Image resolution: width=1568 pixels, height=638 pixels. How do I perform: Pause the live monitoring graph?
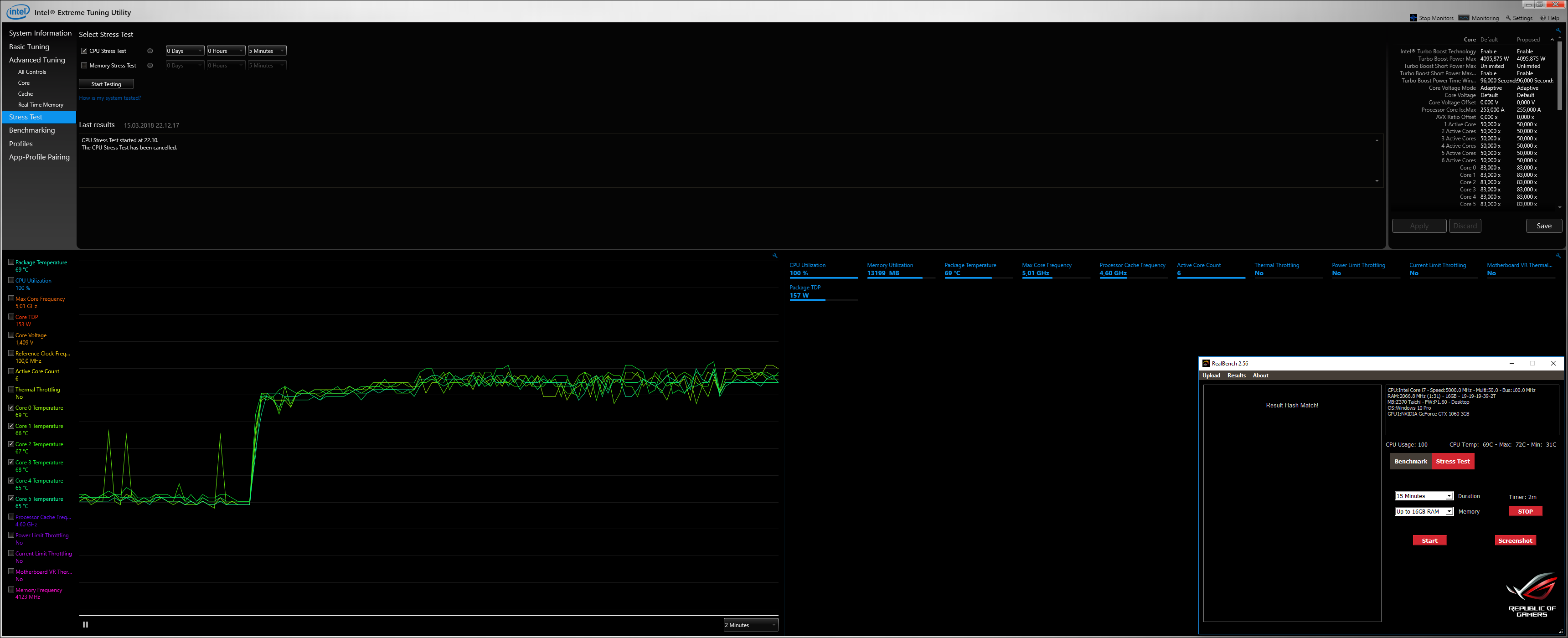pos(85,624)
